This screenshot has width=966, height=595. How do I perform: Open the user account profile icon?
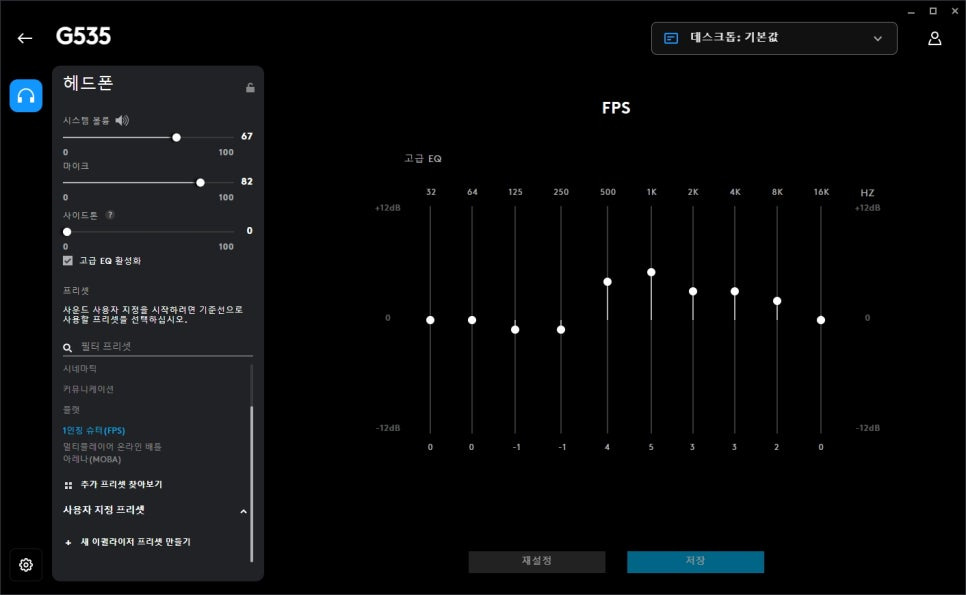pyautogui.click(x=935, y=38)
